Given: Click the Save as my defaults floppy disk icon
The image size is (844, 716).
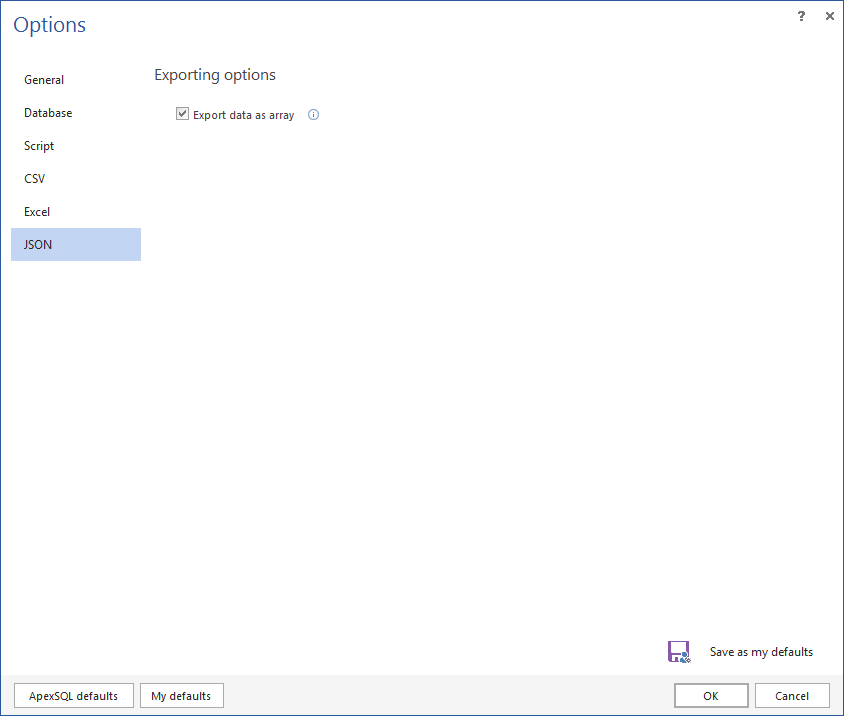Looking at the screenshot, I should 679,651.
